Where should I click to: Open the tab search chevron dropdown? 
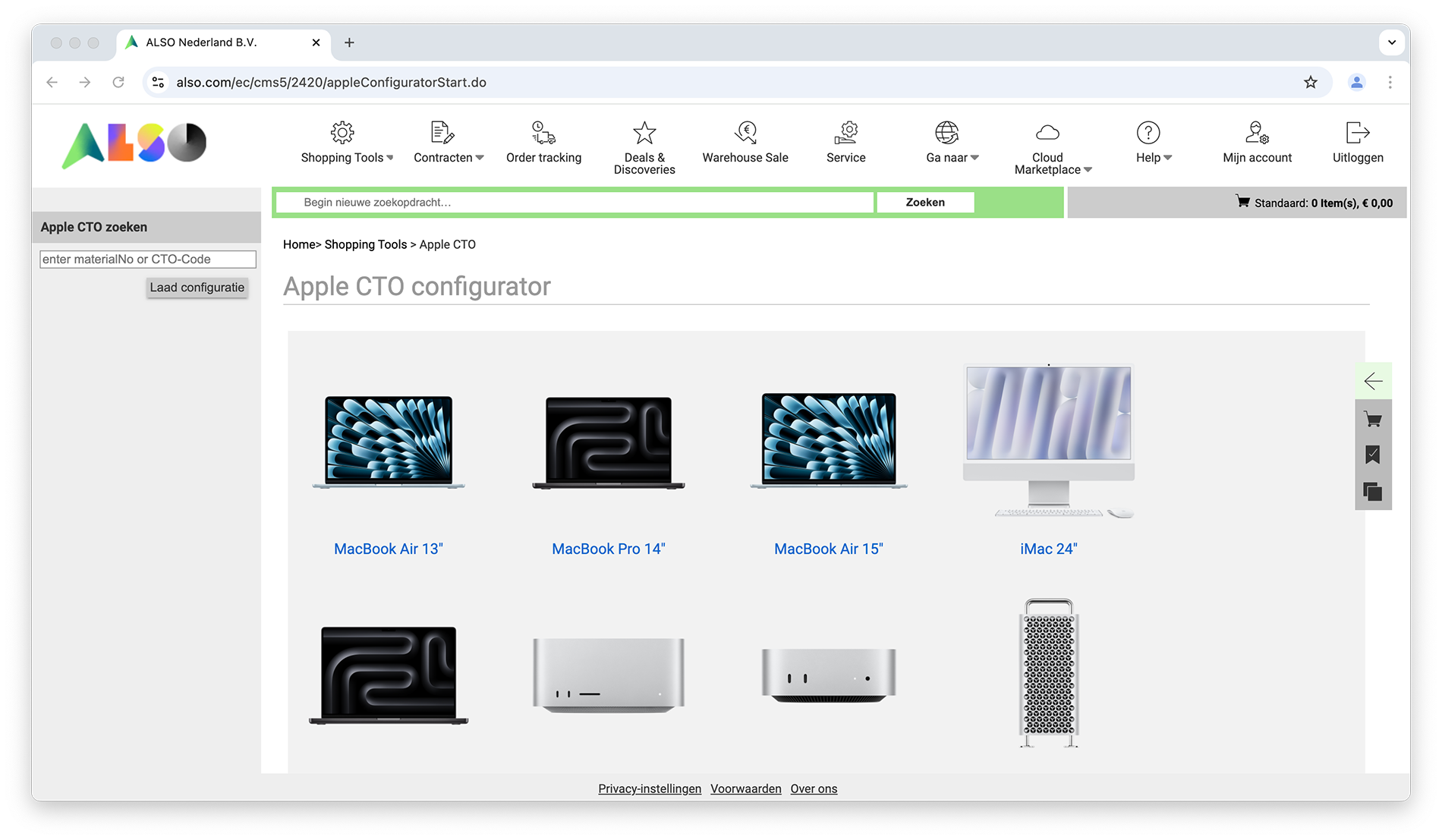pos(1392,42)
